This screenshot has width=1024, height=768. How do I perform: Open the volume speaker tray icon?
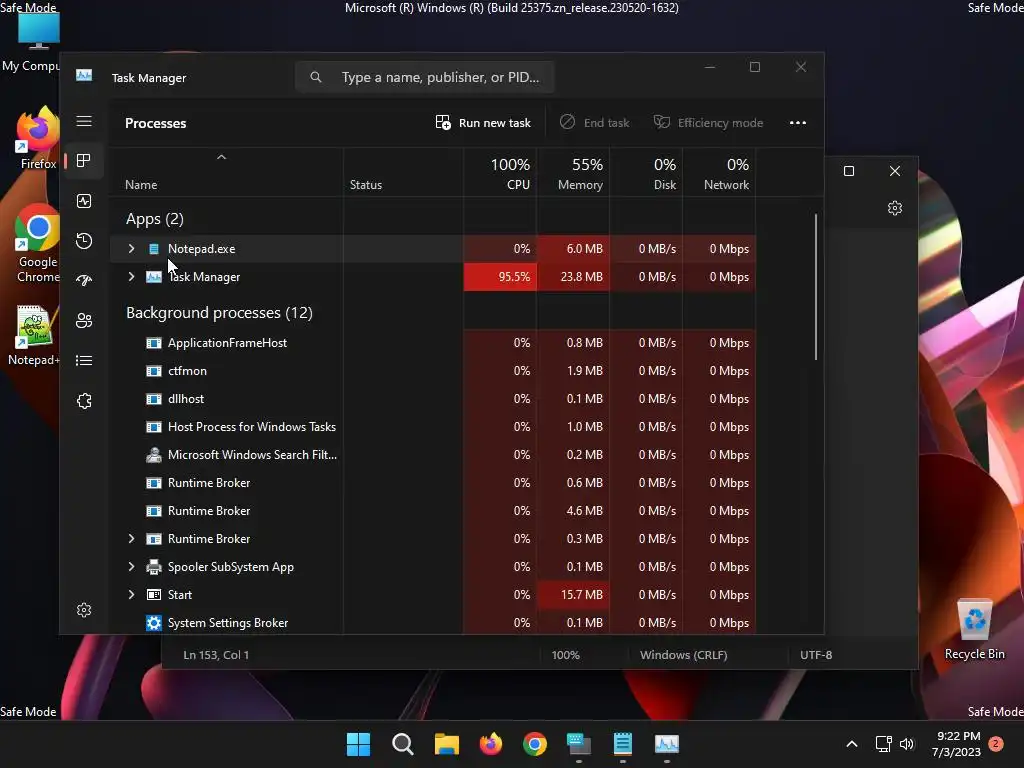[906, 744]
